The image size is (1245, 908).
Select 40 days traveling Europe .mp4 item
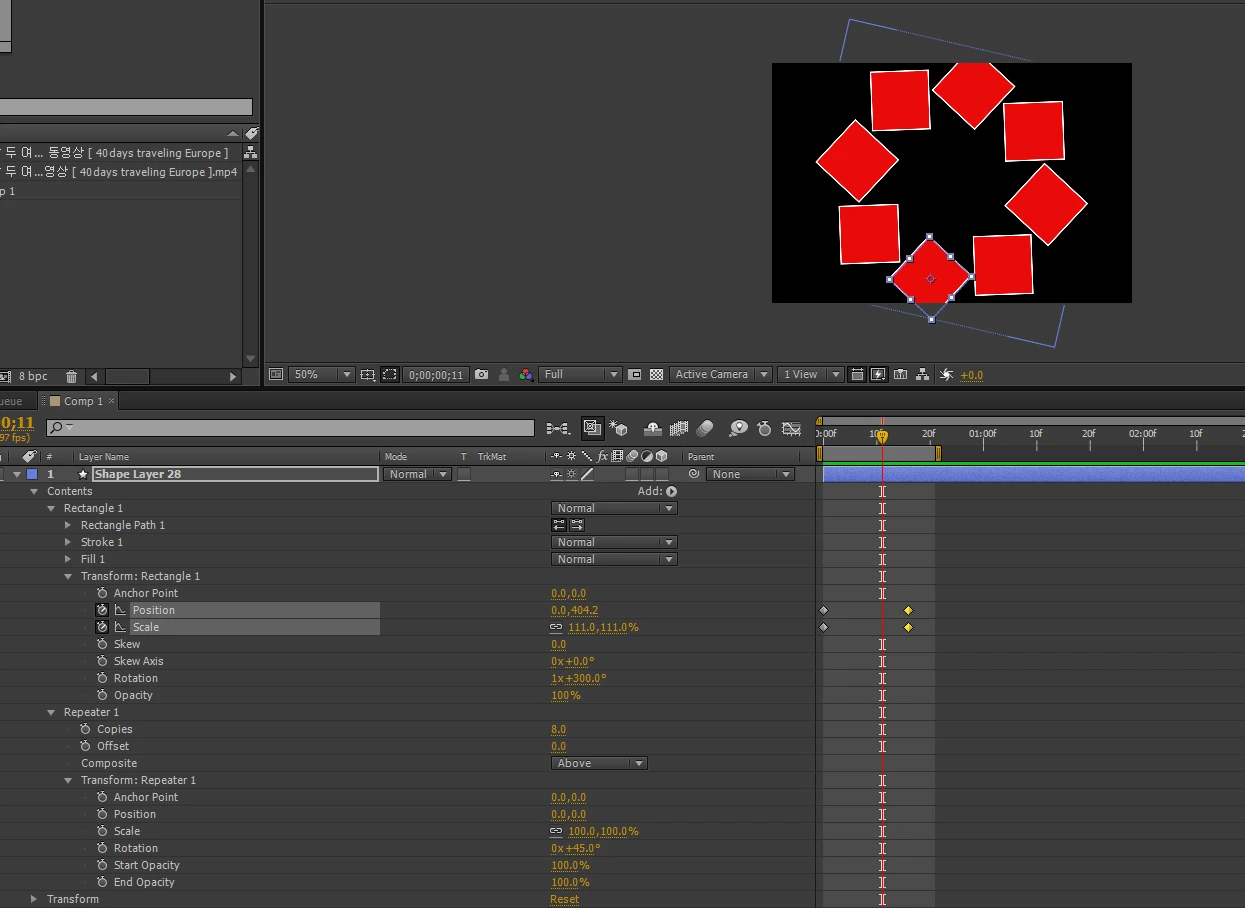coord(121,172)
